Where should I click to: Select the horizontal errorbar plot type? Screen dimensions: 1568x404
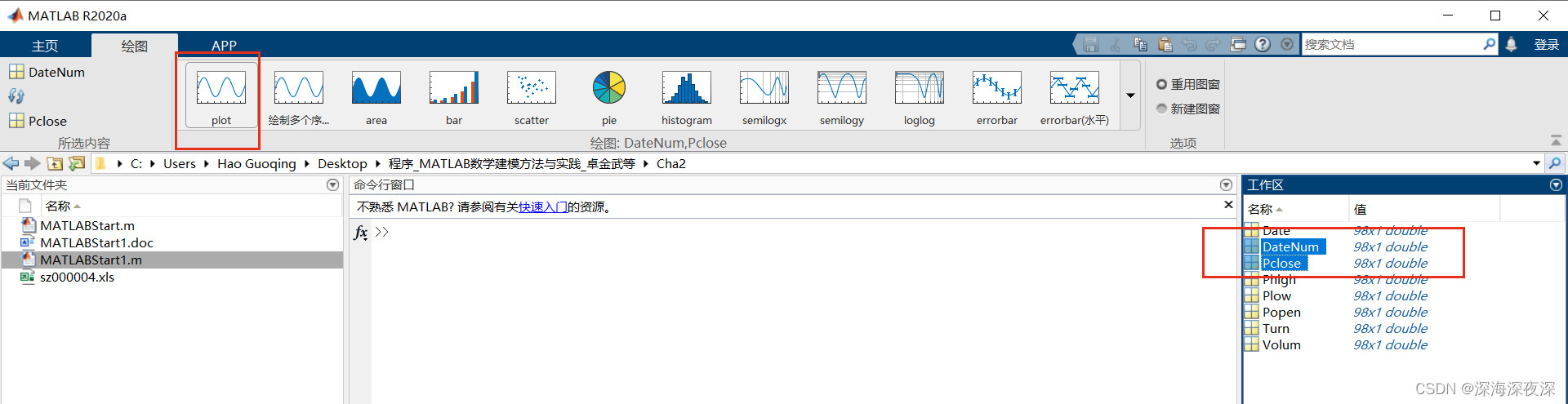click(1075, 95)
